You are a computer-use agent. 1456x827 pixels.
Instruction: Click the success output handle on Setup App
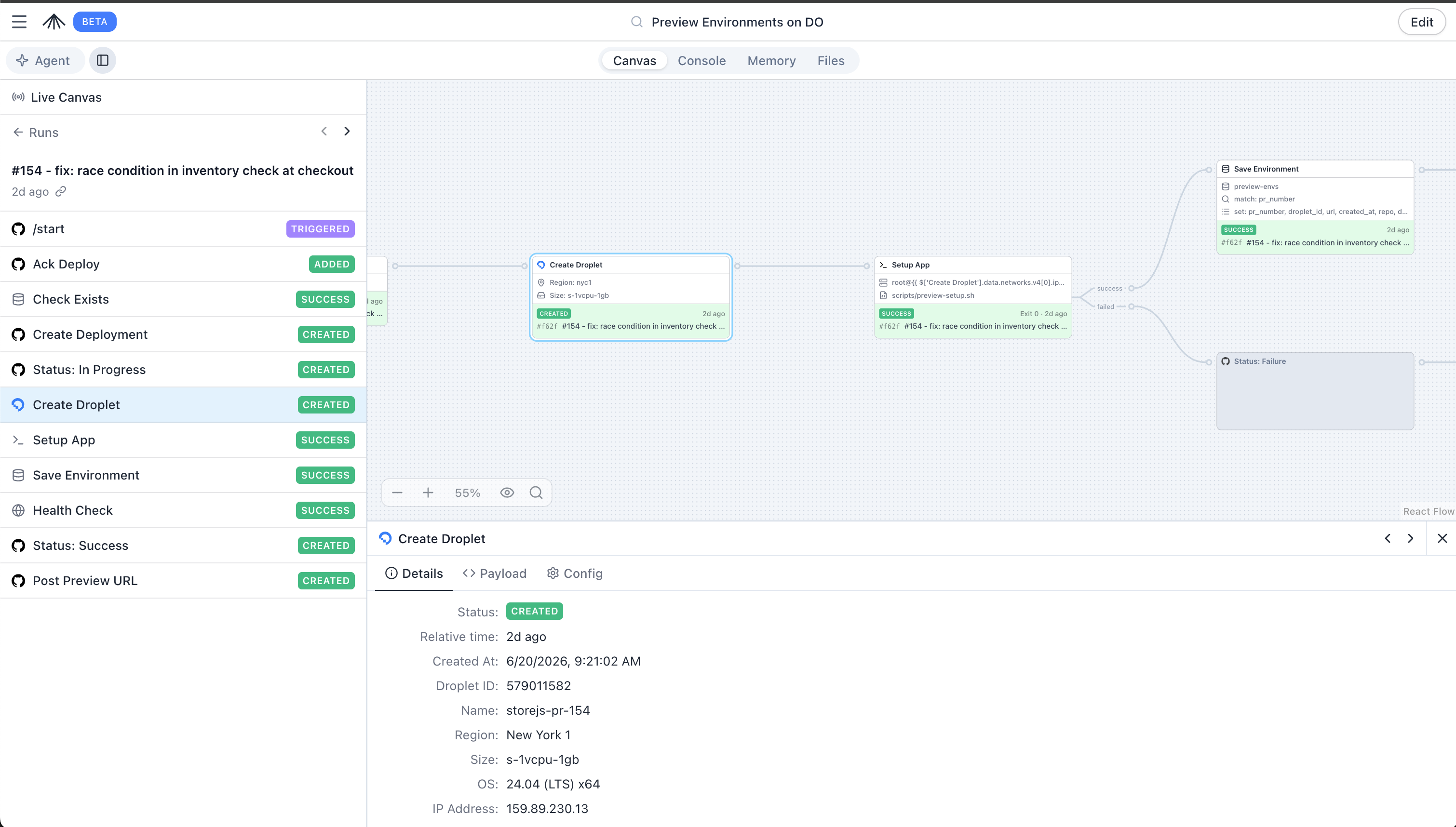[1131, 289]
